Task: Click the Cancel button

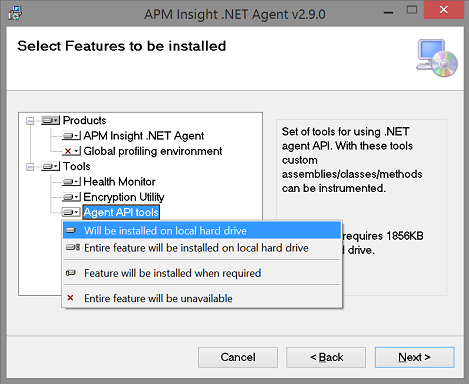Action: click(238, 357)
